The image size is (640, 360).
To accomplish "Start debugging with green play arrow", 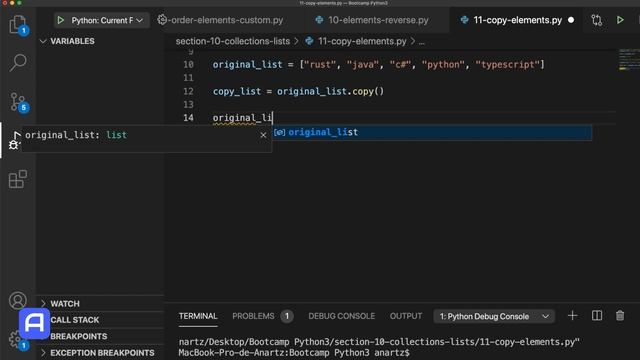I will (x=60, y=20).
